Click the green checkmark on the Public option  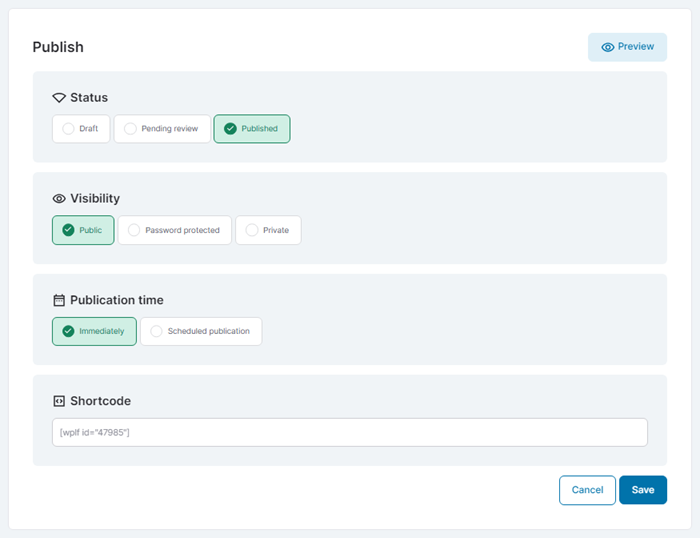tap(68, 230)
